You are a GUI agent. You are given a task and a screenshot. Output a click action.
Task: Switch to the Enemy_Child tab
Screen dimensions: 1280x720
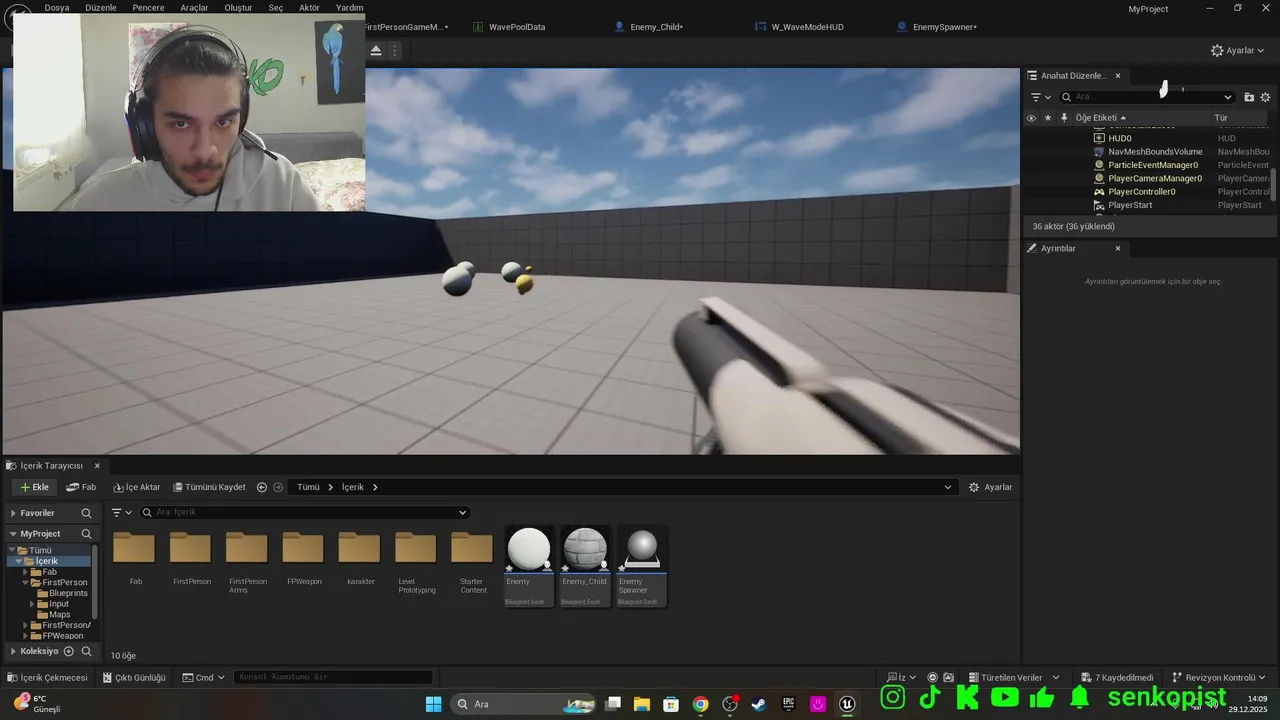click(x=656, y=27)
